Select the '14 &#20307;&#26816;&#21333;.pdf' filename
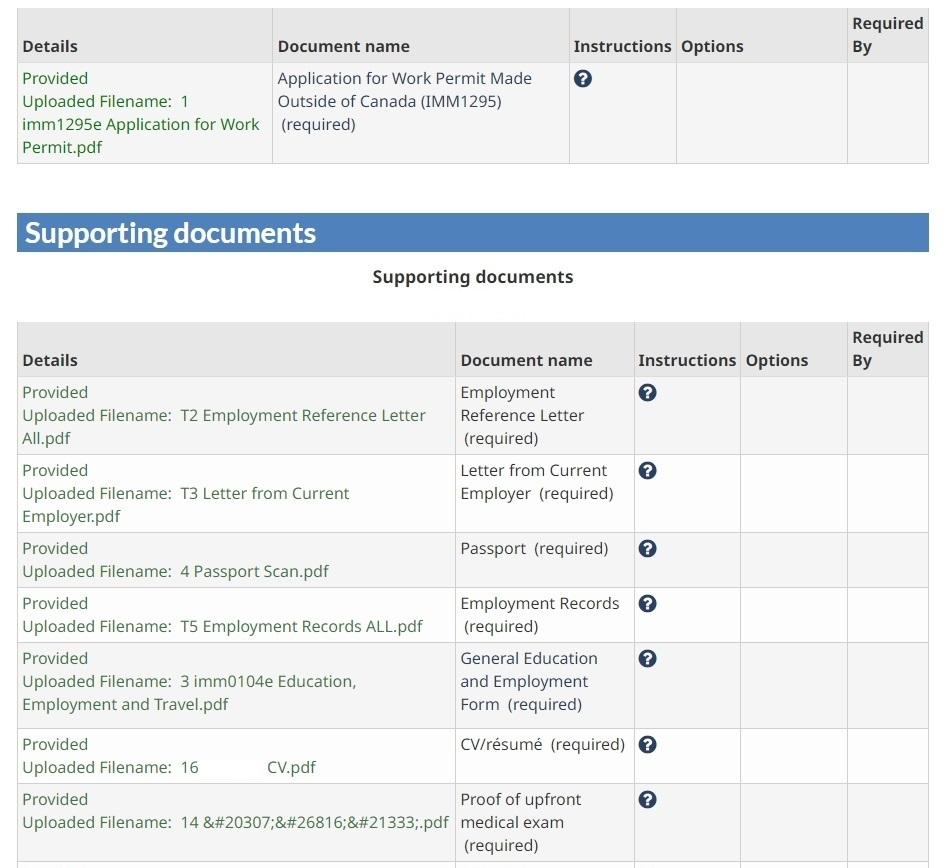950x868 pixels. point(314,823)
